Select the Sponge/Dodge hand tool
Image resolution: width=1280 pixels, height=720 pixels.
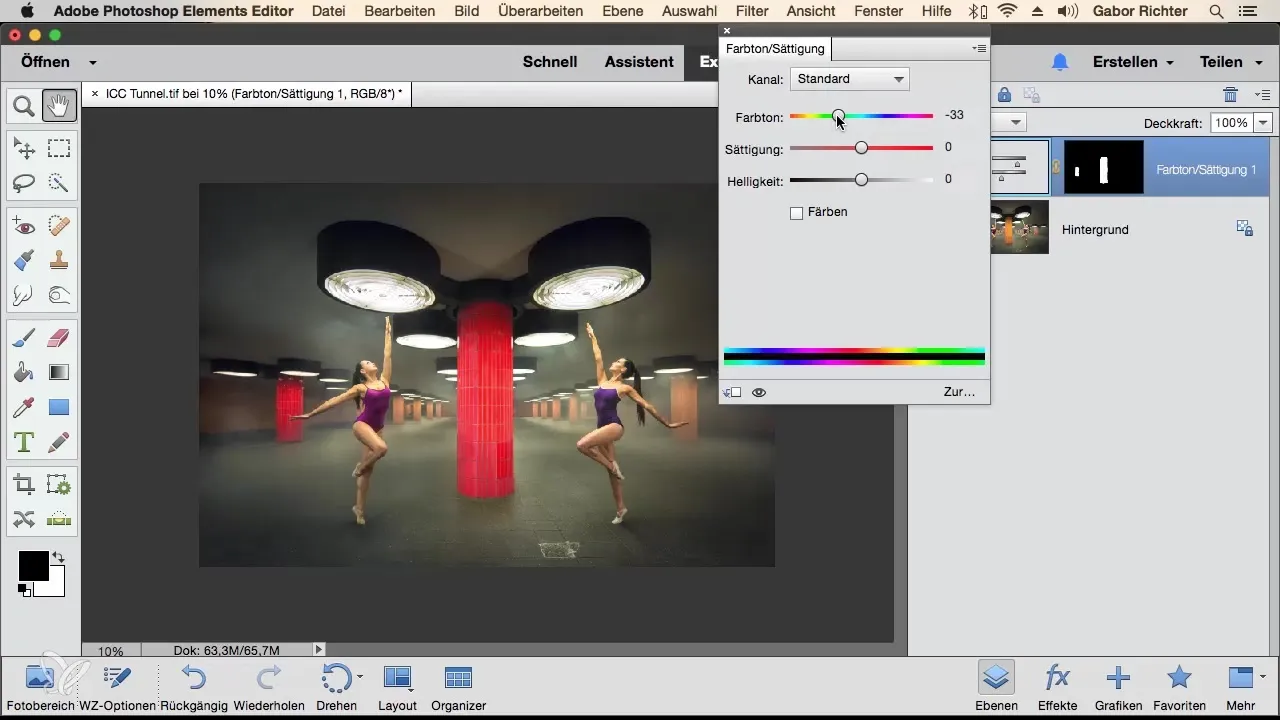[59, 295]
